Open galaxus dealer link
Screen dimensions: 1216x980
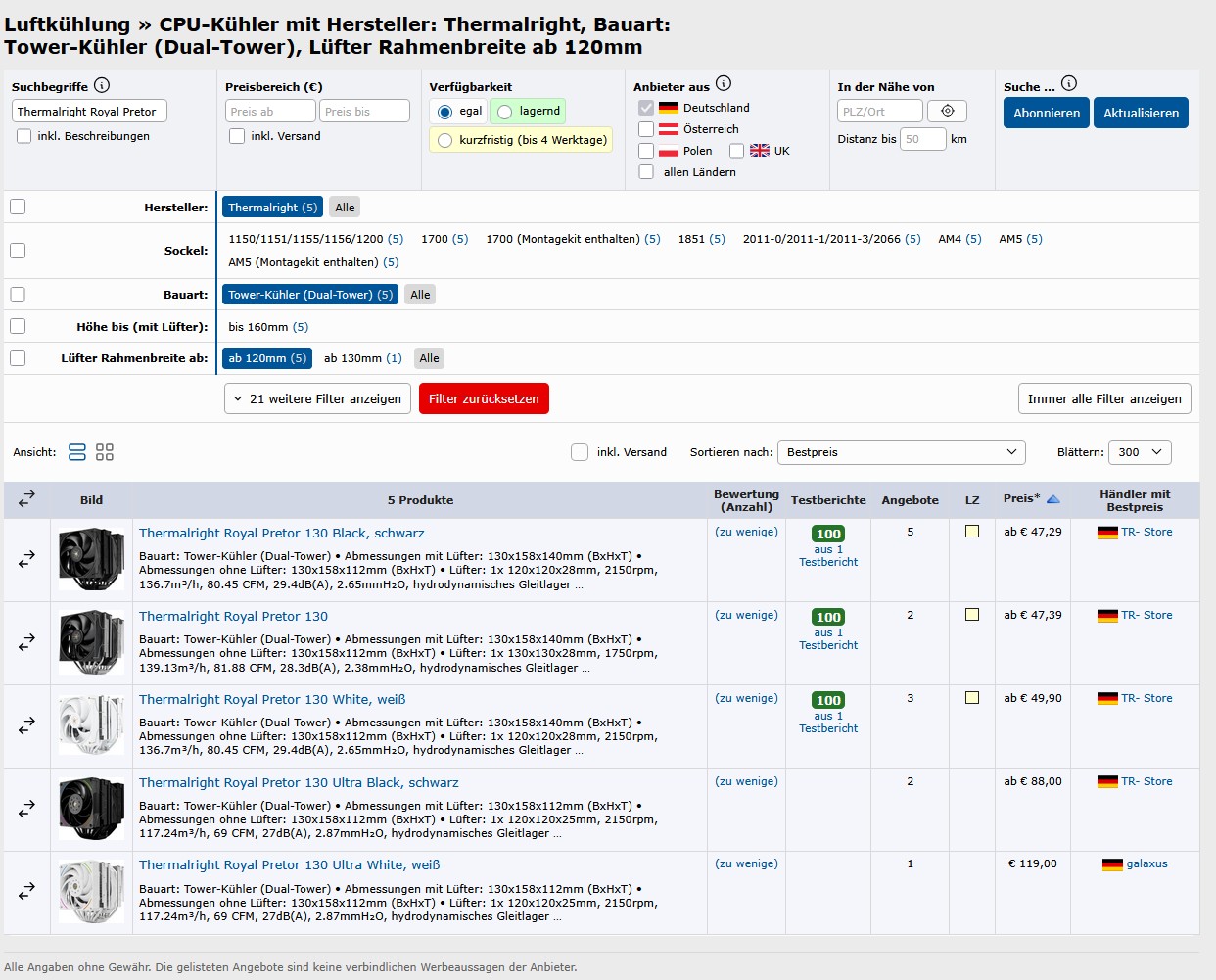(x=1146, y=864)
